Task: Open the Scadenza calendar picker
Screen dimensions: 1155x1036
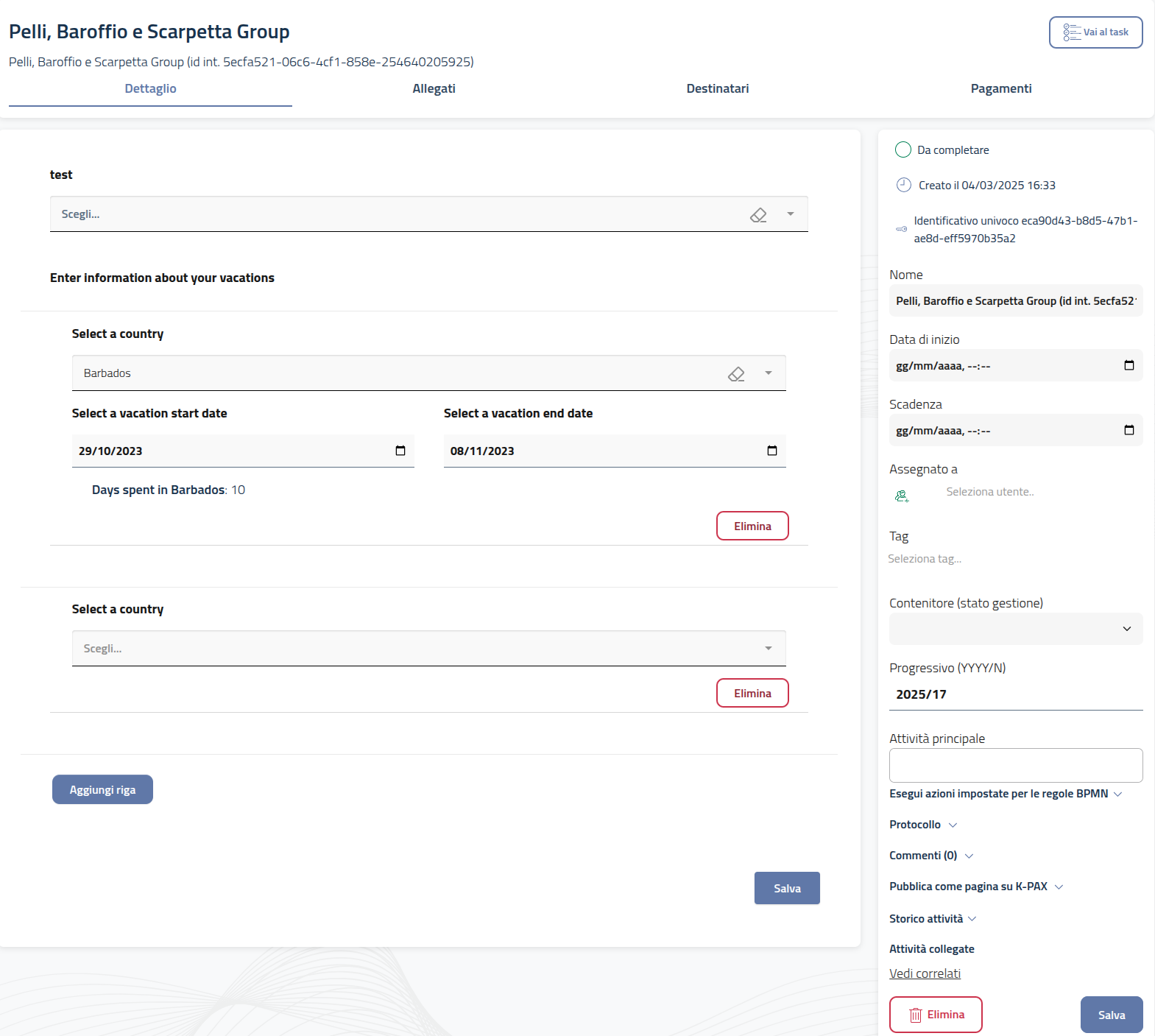Action: [x=1128, y=430]
